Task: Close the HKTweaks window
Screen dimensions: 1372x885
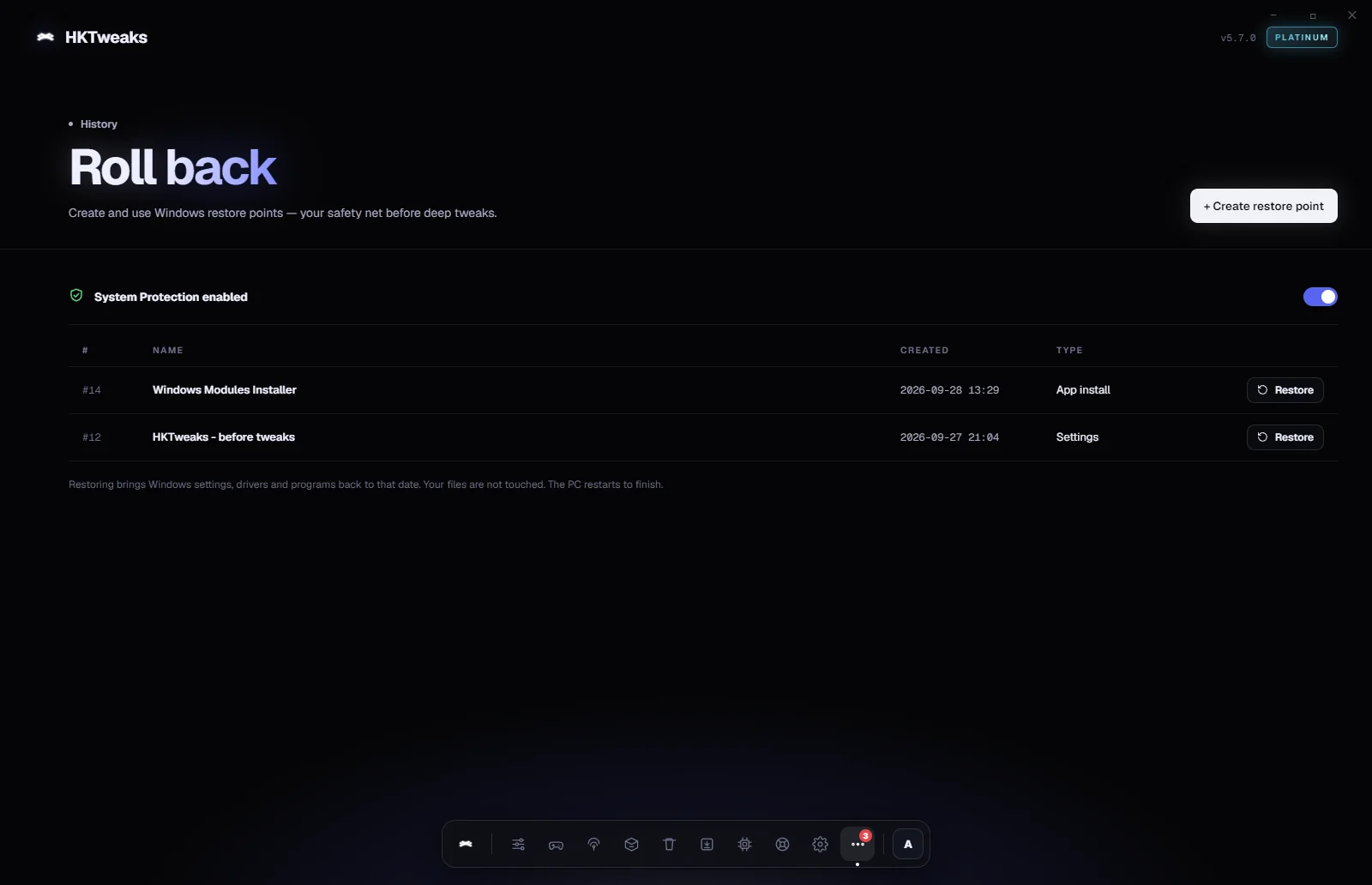Action: [1352, 15]
